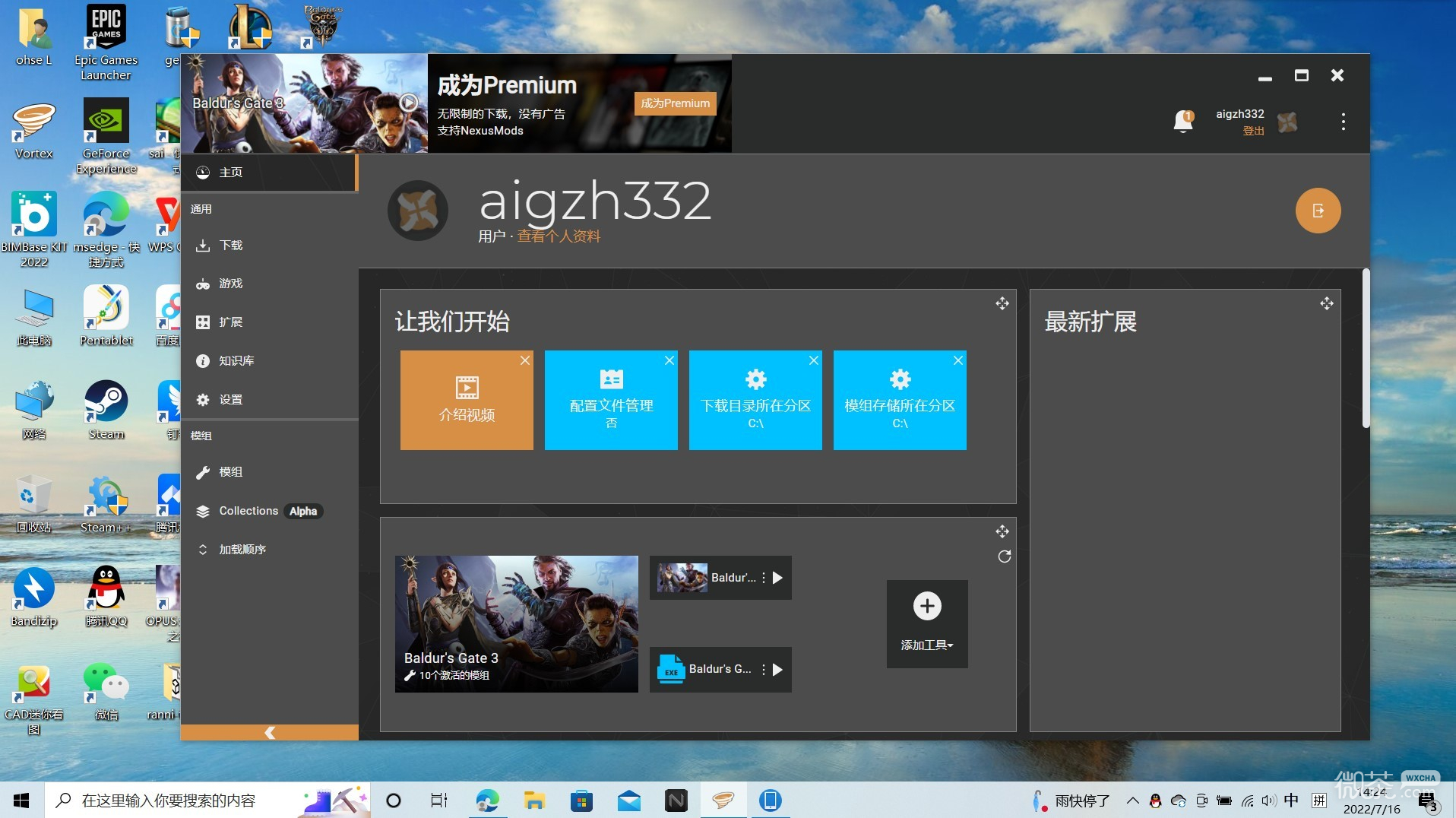Viewport: 1456px width, 818px height.
Task: Select Epic Games Launcher desktop icon
Action: coord(106,43)
